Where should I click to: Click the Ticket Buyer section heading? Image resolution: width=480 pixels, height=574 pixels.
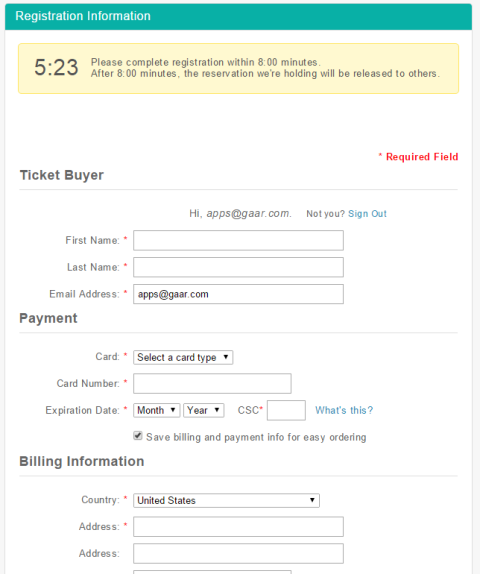tap(62, 175)
